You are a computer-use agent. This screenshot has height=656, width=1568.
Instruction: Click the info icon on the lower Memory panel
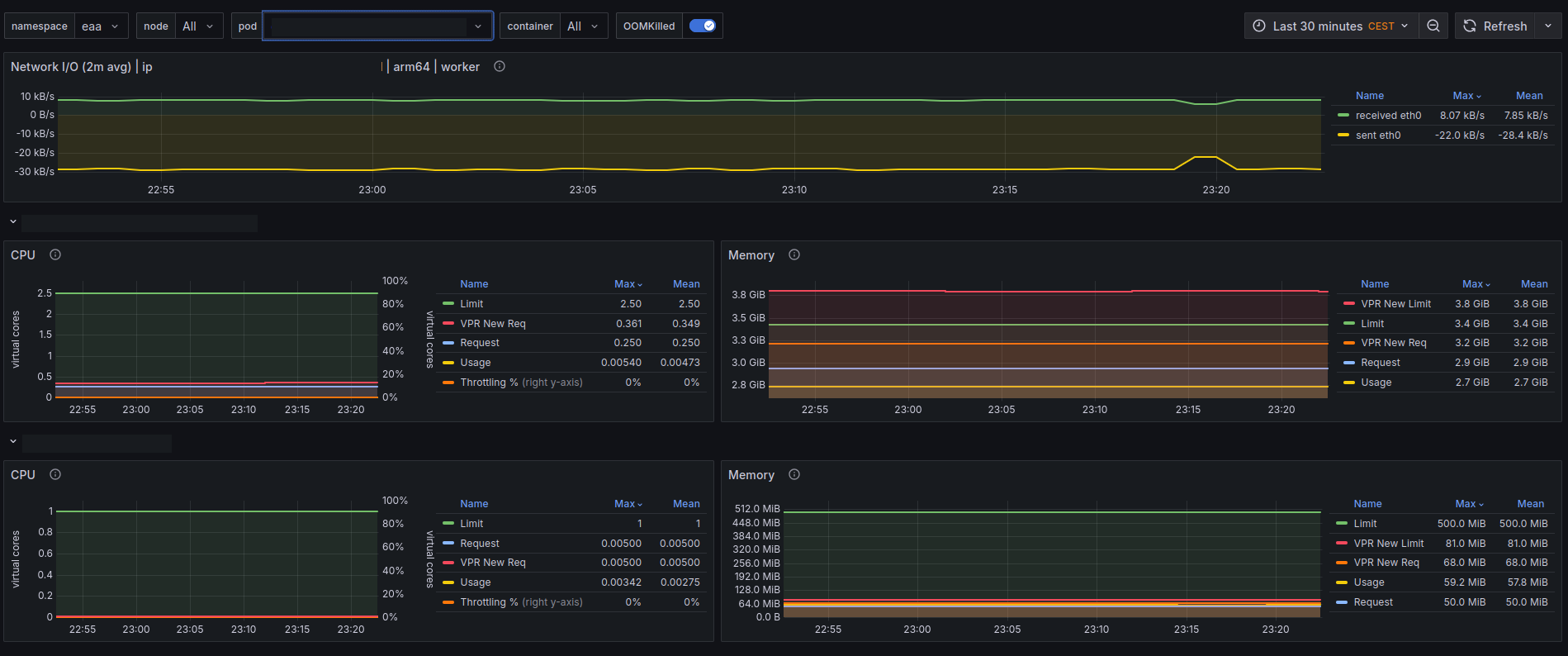pos(794,474)
